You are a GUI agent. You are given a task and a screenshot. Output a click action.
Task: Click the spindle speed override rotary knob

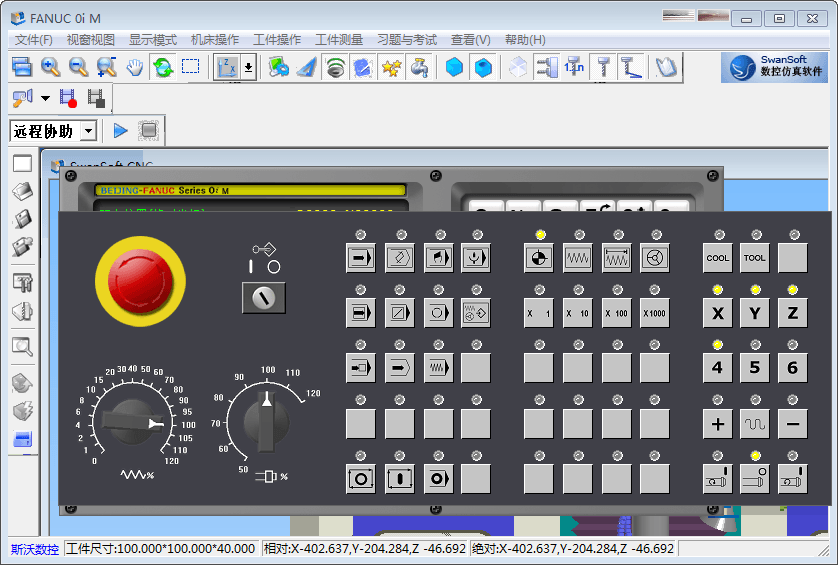pos(267,422)
